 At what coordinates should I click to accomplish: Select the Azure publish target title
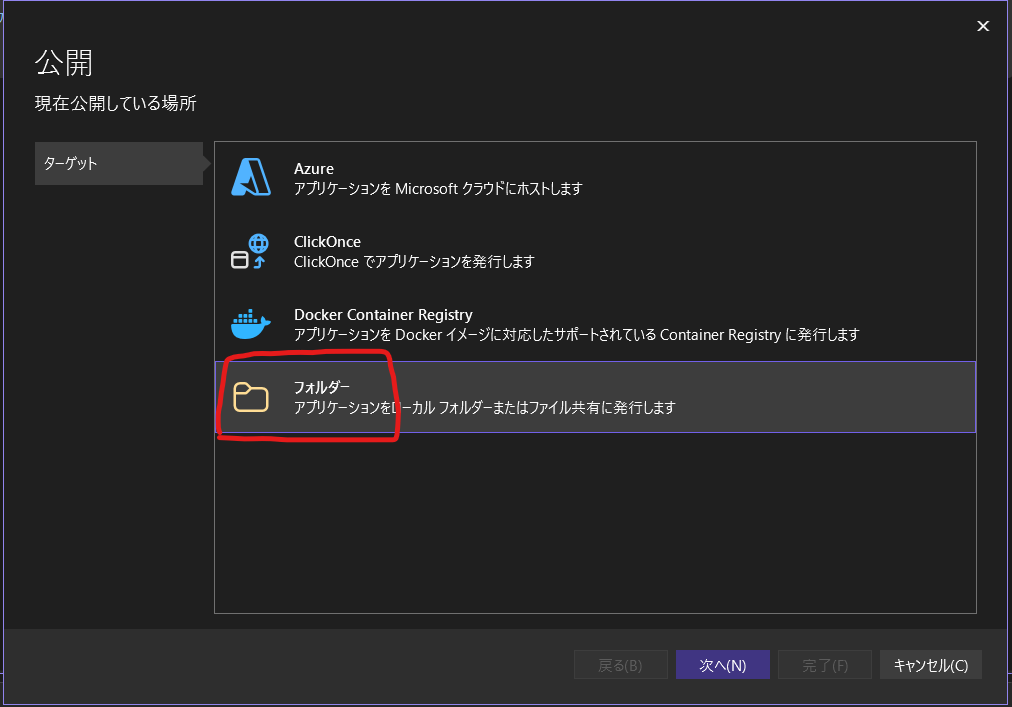[x=314, y=169]
